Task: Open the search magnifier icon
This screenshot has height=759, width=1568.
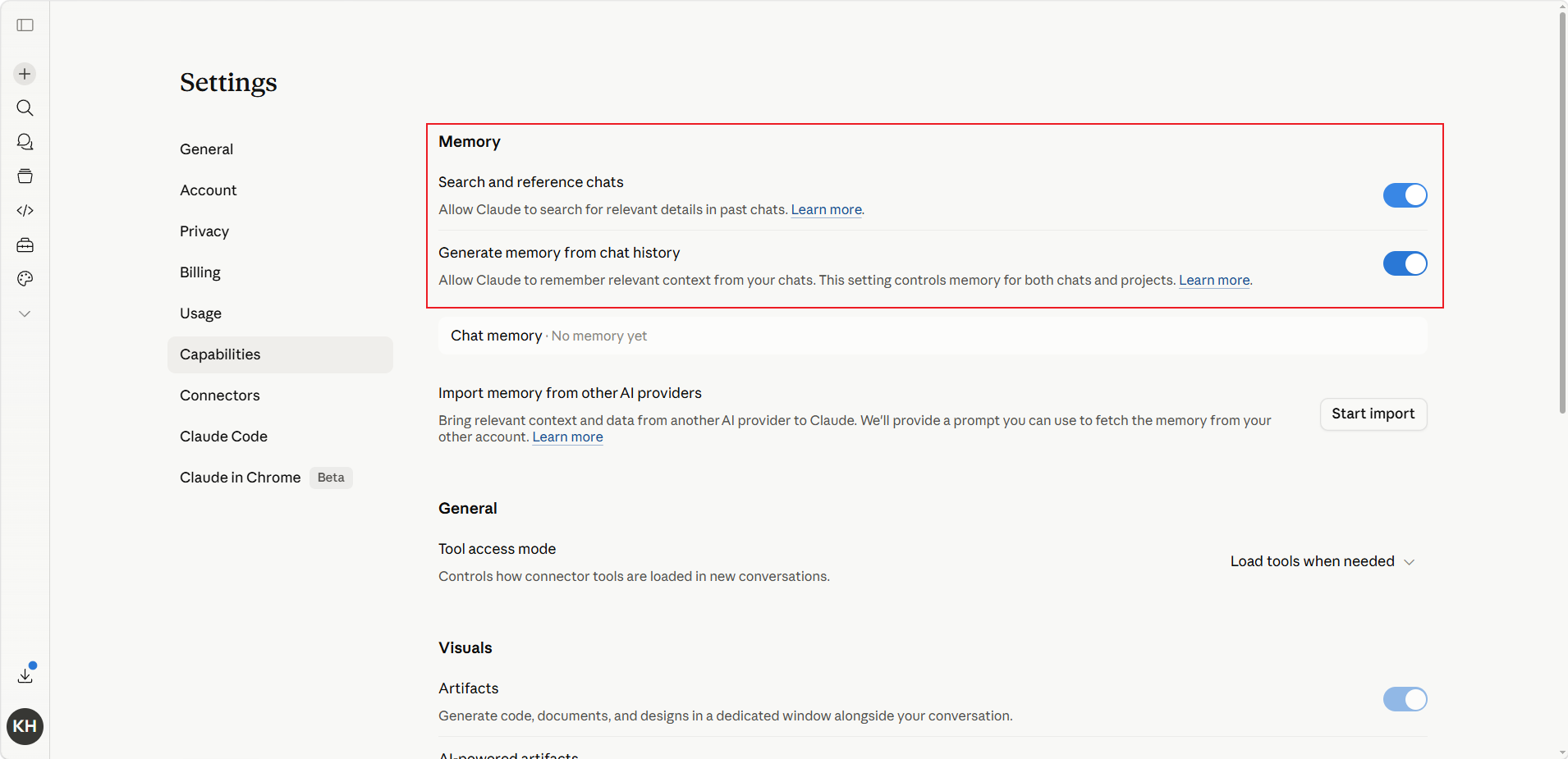Action: click(25, 108)
